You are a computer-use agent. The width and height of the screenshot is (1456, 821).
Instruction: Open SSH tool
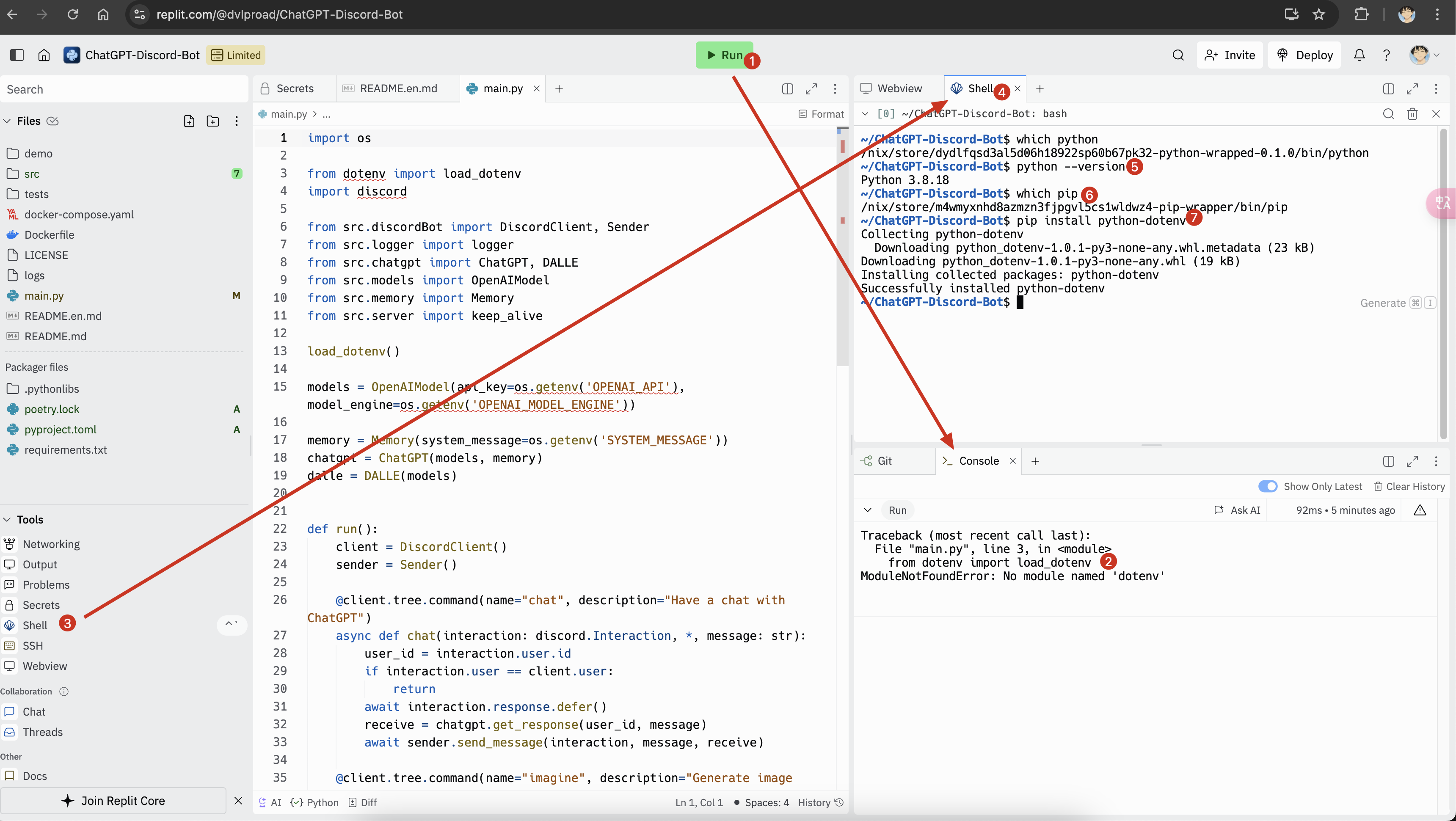point(33,646)
